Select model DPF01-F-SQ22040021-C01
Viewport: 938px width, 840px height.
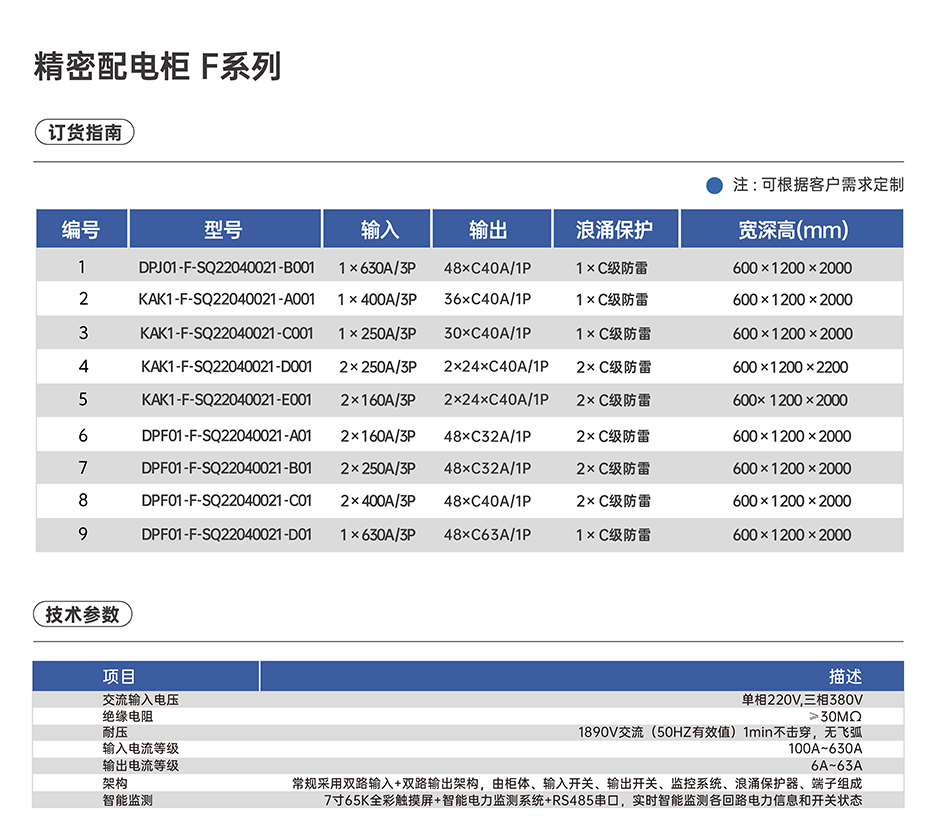tap(227, 501)
